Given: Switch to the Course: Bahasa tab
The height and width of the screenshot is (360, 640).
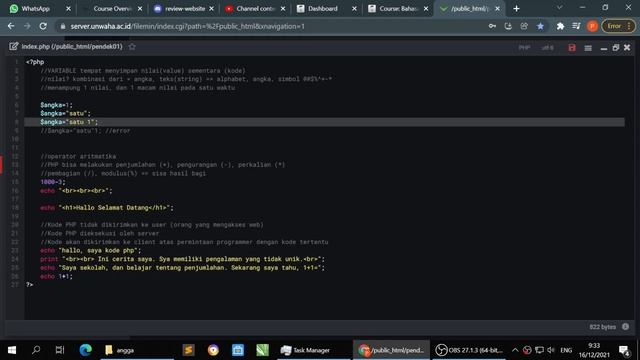Looking at the screenshot, I should pos(398,9).
